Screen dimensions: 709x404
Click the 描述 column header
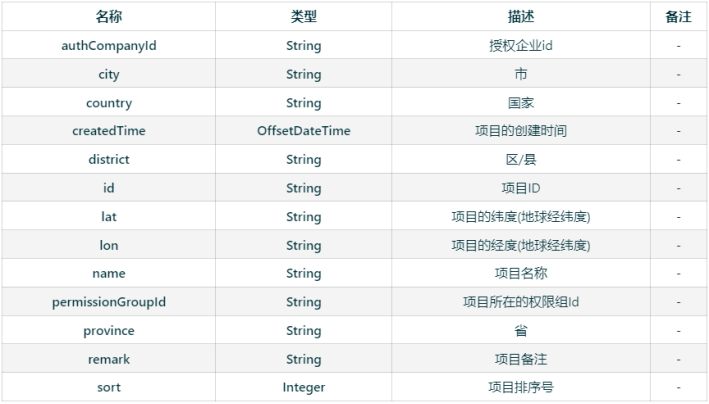(x=520, y=17)
